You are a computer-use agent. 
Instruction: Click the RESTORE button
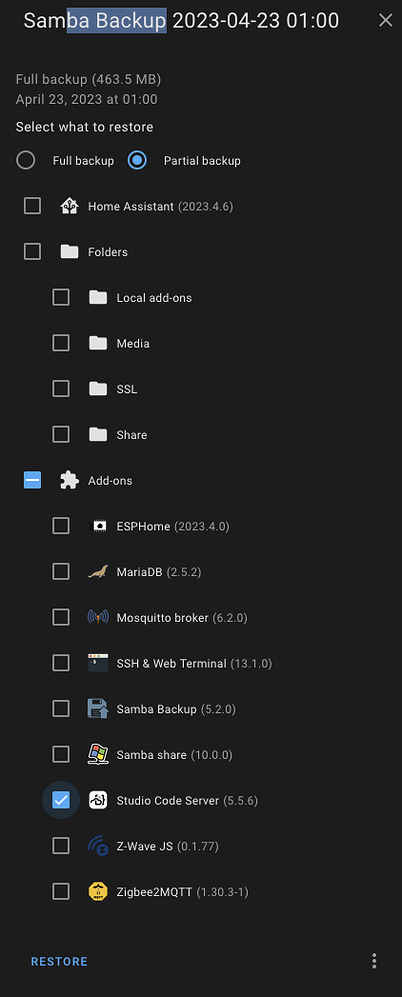pyautogui.click(x=59, y=961)
